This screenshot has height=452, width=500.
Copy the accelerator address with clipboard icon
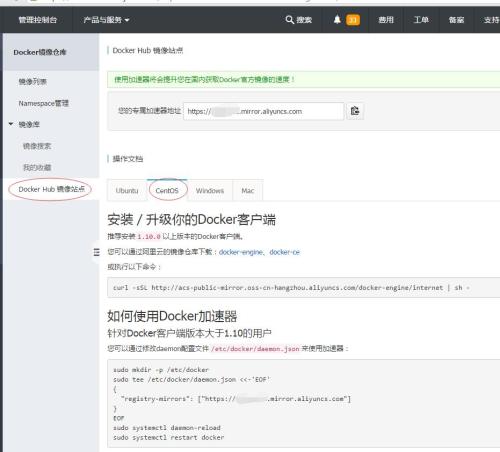click(355, 111)
